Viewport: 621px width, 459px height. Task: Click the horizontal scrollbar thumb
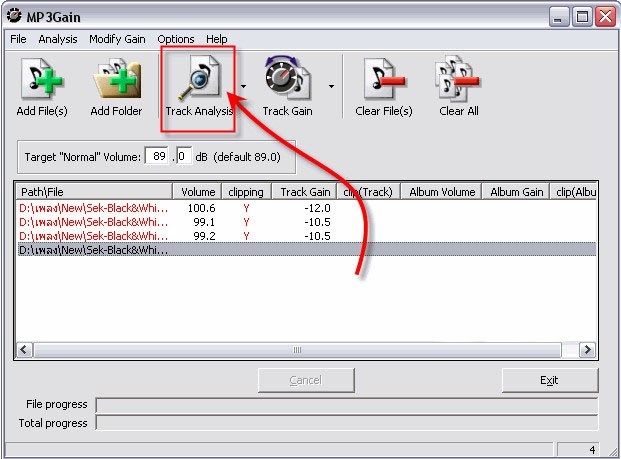pyautogui.click(x=297, y=350)
